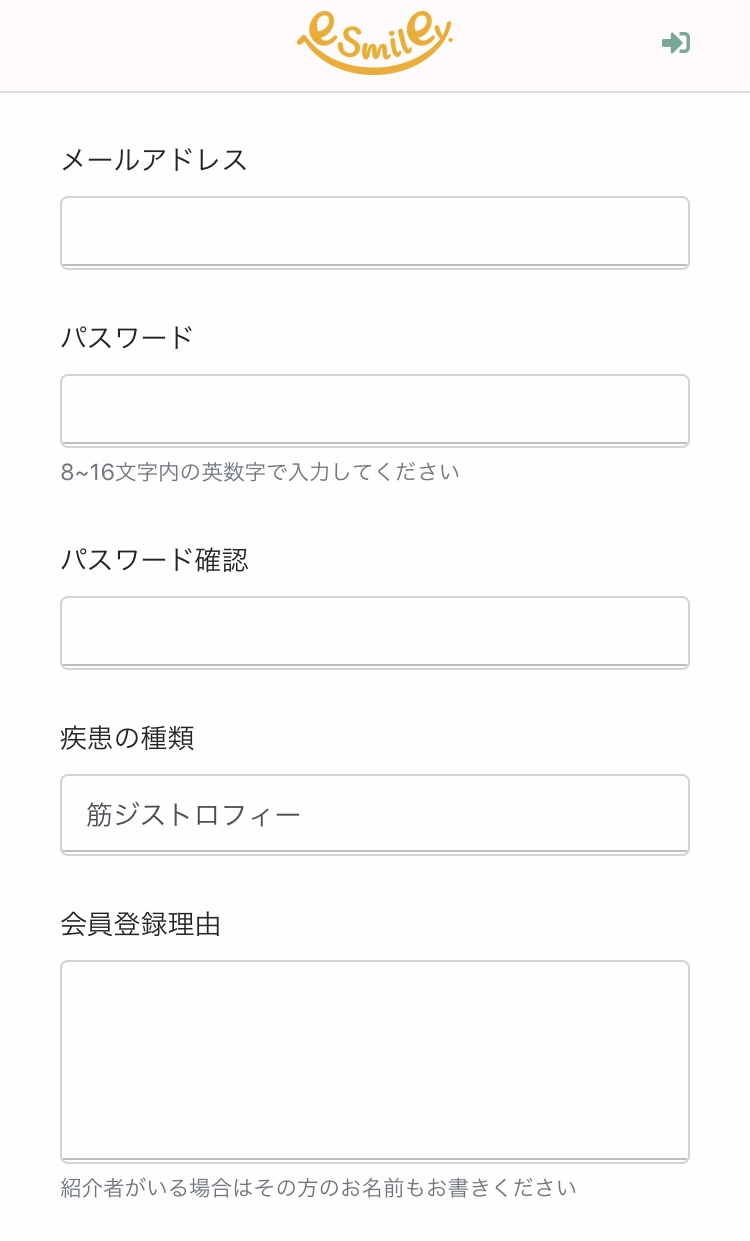This screenshot has height=1241, width=750.
Task: Click the bottom edge of 会員登録理由 text area
Action: point(375,1160)
